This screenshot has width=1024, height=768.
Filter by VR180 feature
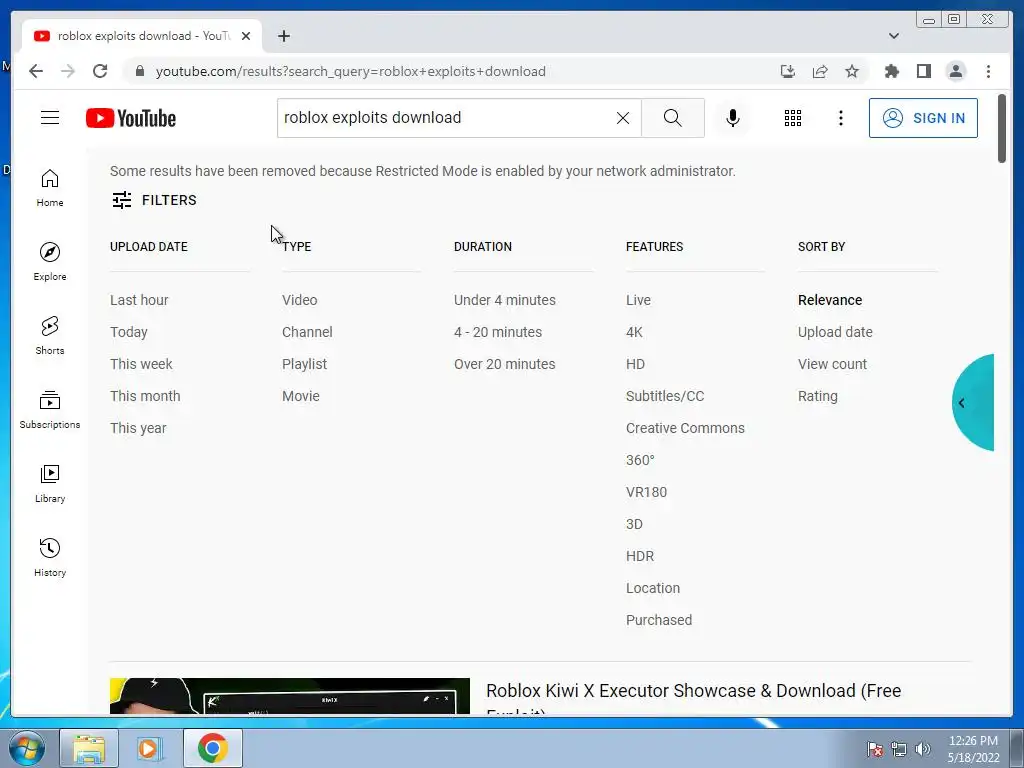coord(646,492)
